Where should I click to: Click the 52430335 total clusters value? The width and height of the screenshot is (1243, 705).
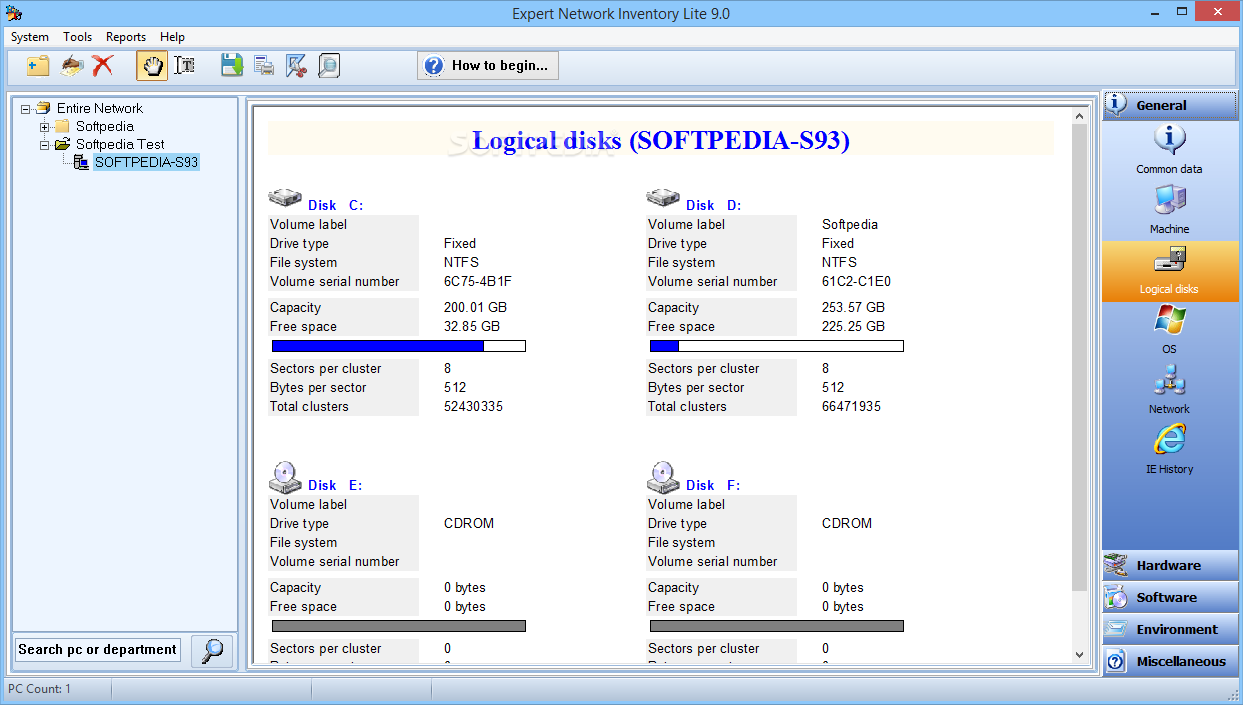(473, 406)
